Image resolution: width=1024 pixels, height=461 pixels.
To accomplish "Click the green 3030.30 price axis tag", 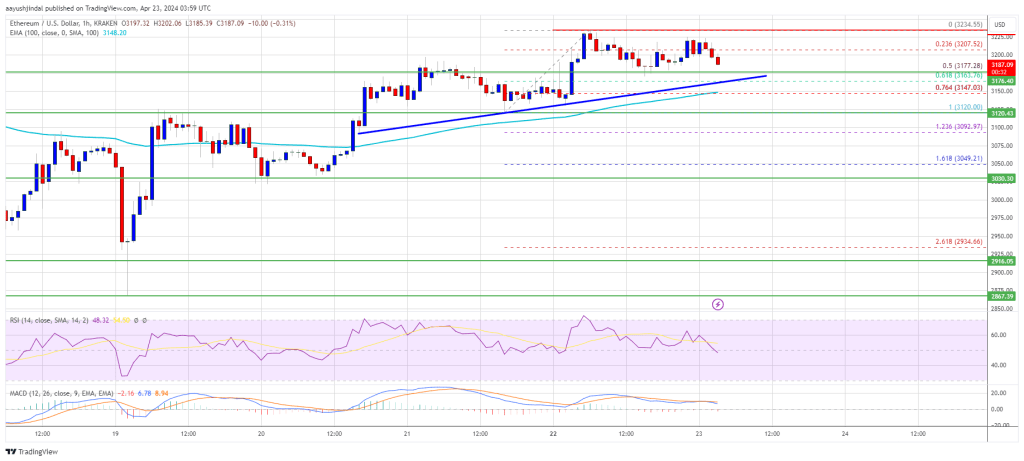I will pyautogui.click(x=1002, y=178).
